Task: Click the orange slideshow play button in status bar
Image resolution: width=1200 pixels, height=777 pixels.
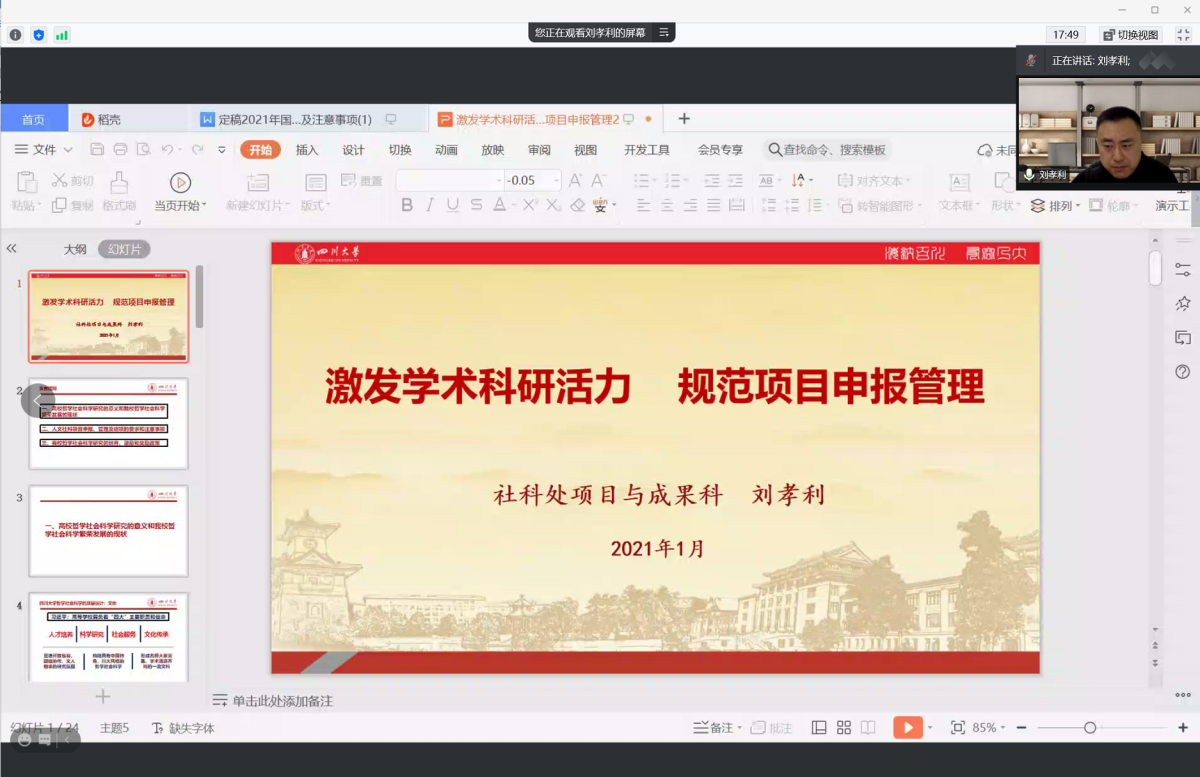Action: point(907,728)
